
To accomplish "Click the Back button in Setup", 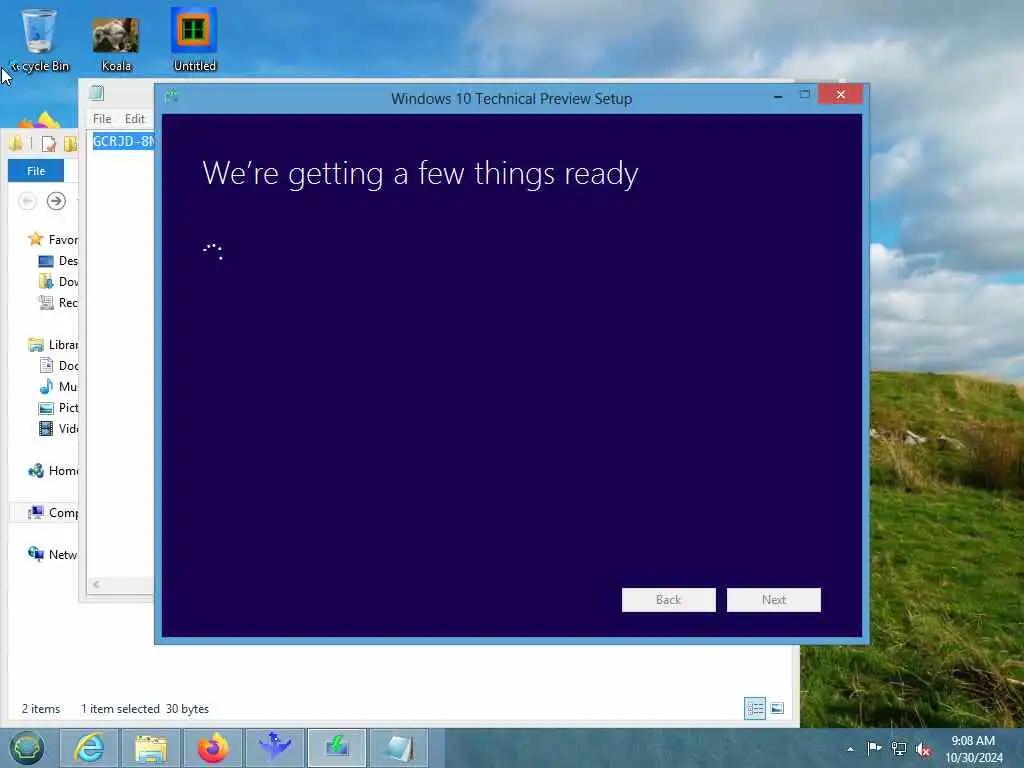I will [668, 600].
